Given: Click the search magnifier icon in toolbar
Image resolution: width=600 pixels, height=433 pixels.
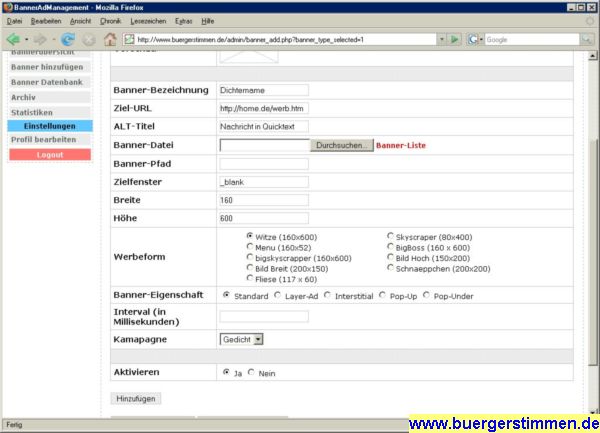Looking at the screenshot, I should (587, 39).
